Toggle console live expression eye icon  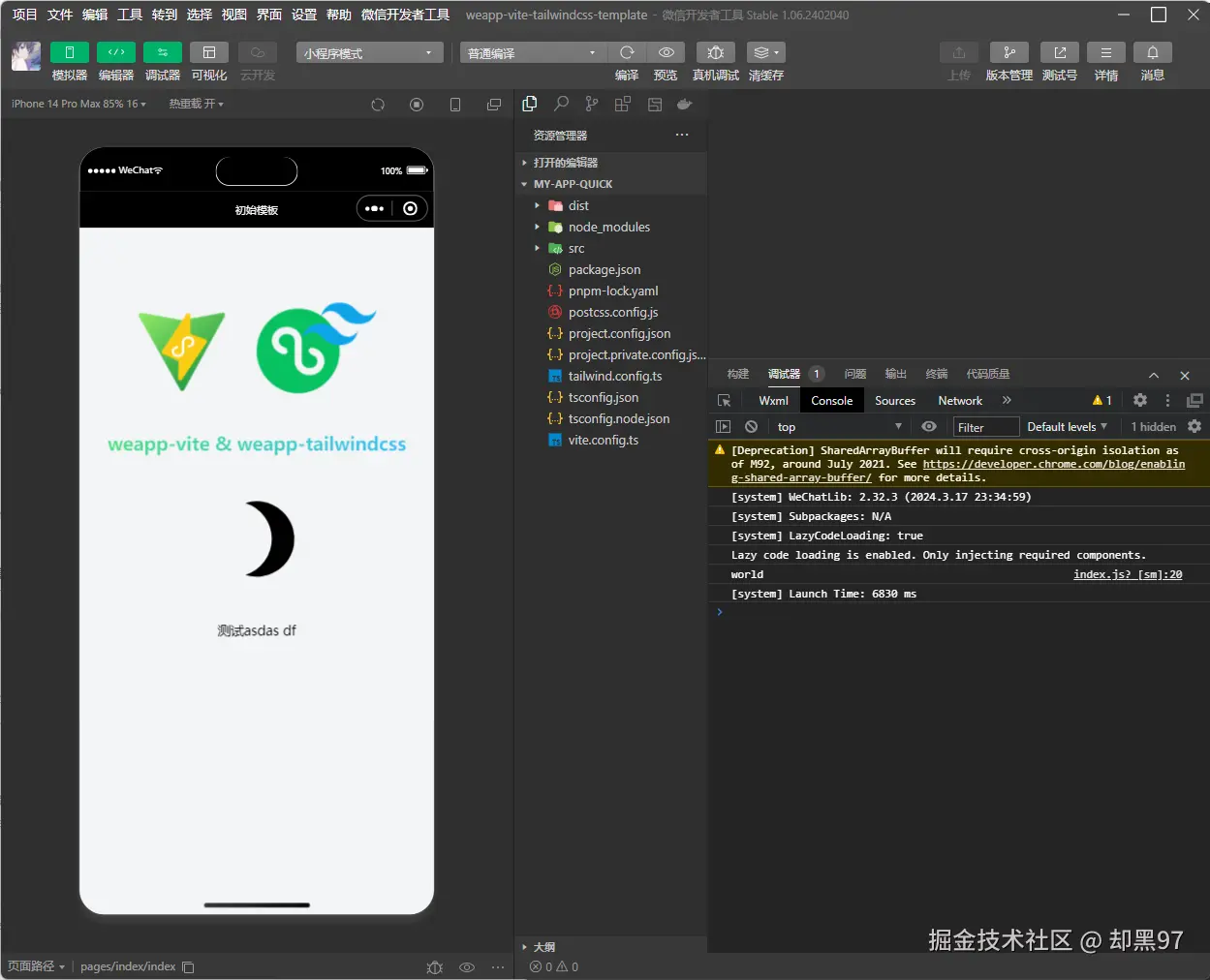pos(929,426)
